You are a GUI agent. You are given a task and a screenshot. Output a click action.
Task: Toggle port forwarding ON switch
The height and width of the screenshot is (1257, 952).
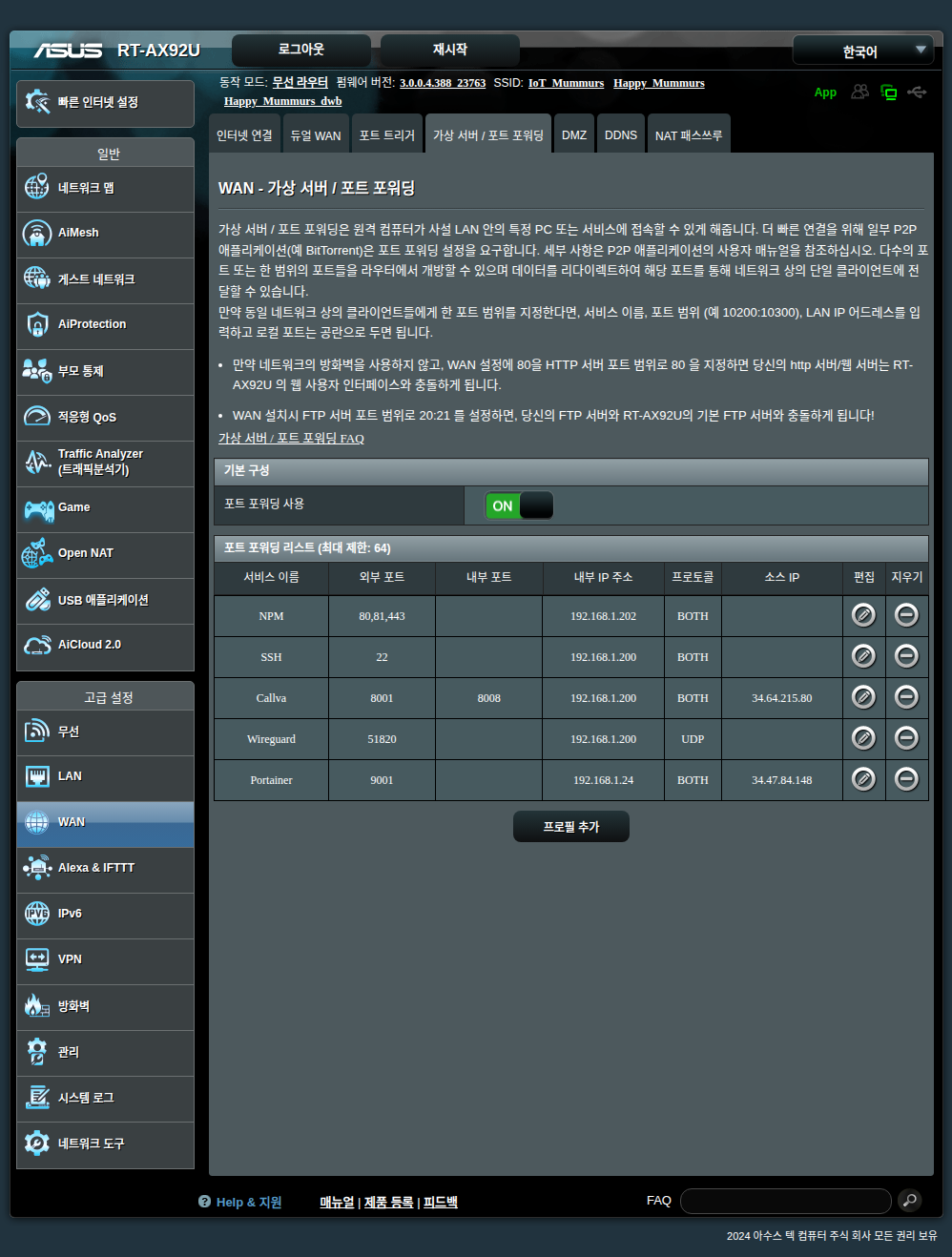coord(519,505)
